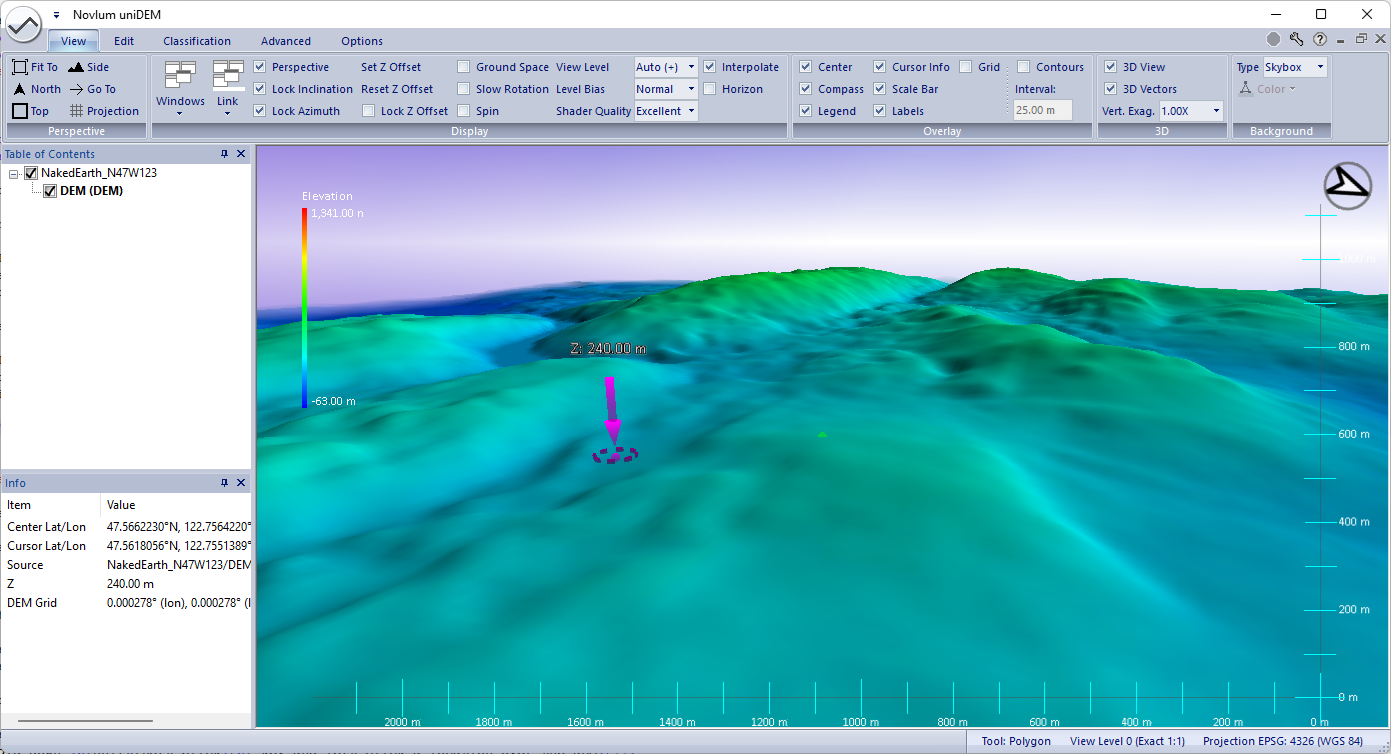Hide the Legend overlay

pyautogui.click(x=806, y=111)
